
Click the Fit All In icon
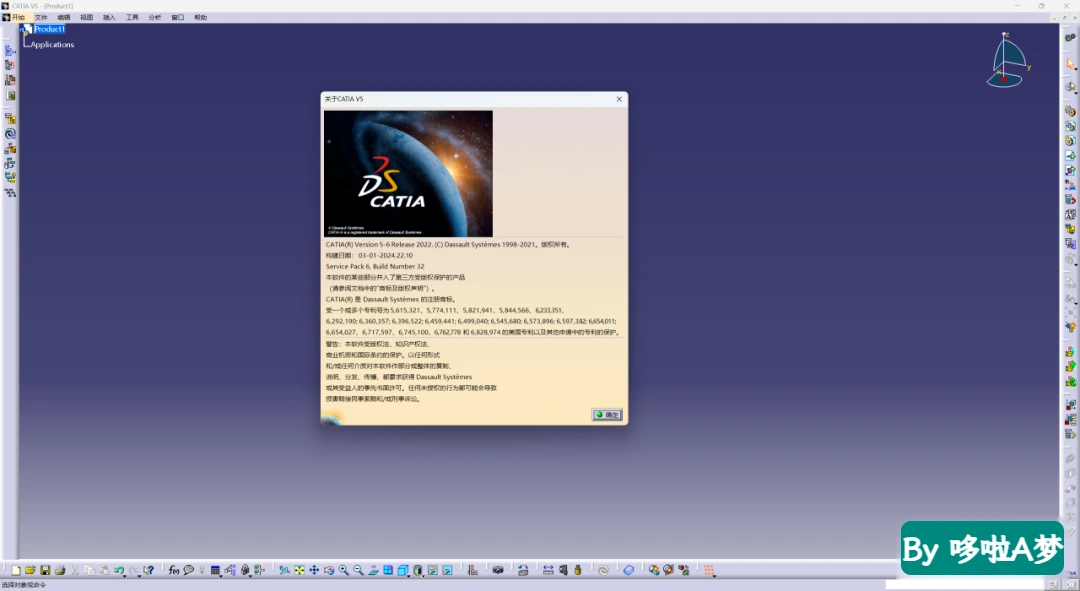click(x=299, y=570)
